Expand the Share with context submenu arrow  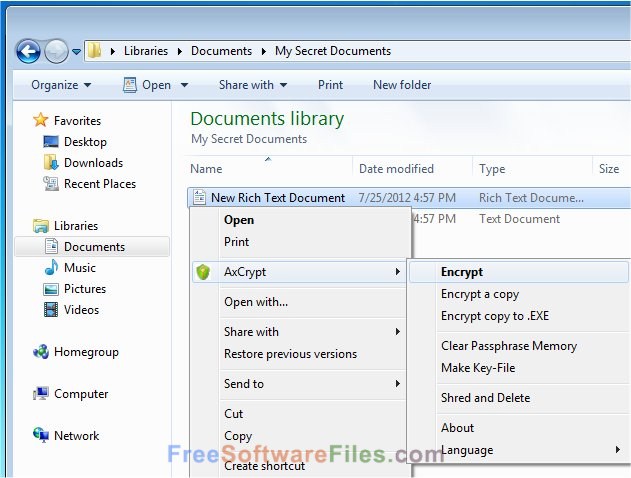pos(398,332)
